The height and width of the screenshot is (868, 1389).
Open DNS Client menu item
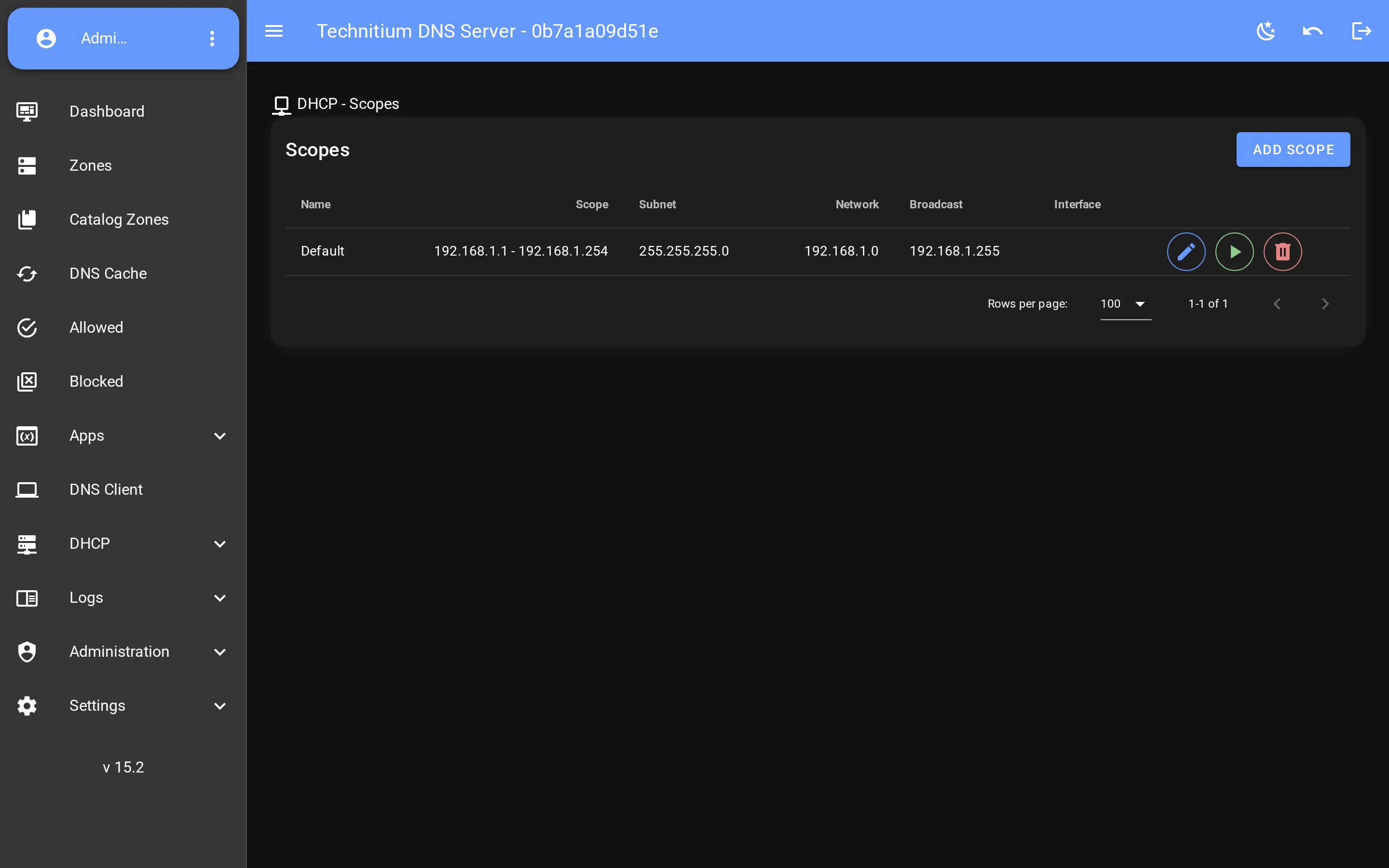pyautogui.click(x=123, y=489)
